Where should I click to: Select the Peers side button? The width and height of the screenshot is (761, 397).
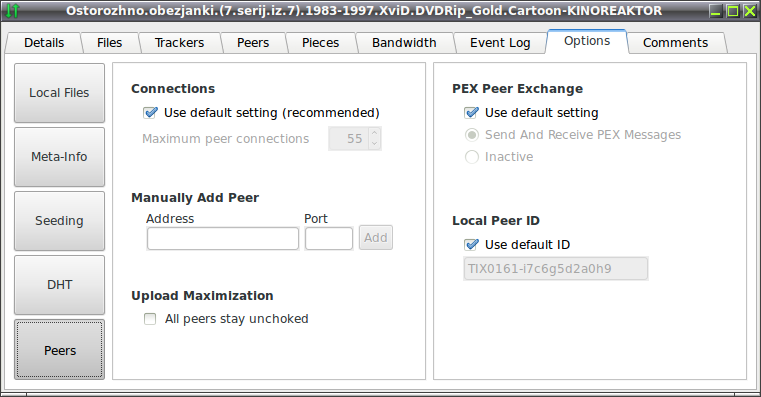pos(59,350)
